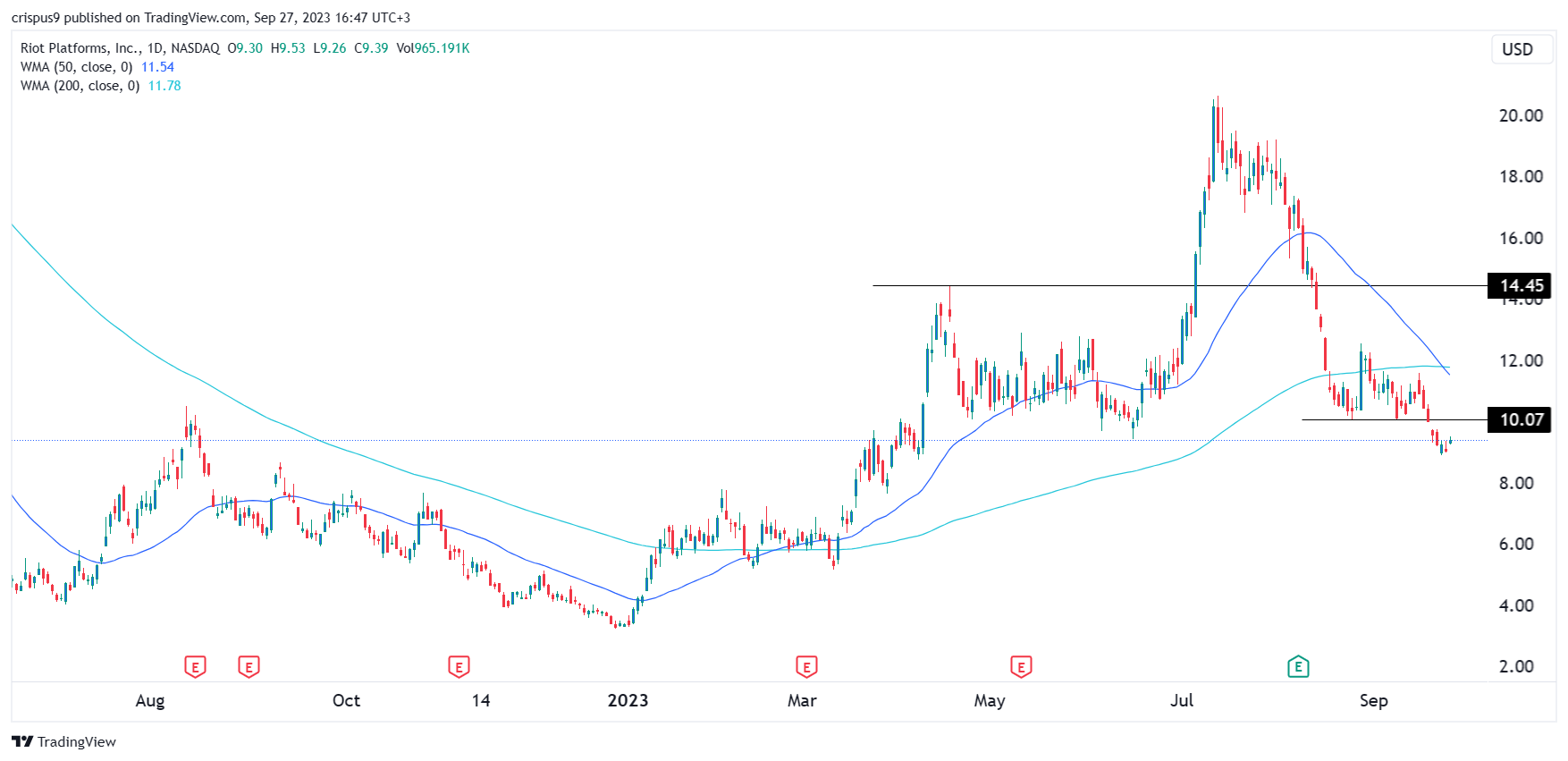Click the C9.39 close price value
The height and width of the screenshot is (761, 1568).
(371, 48)
